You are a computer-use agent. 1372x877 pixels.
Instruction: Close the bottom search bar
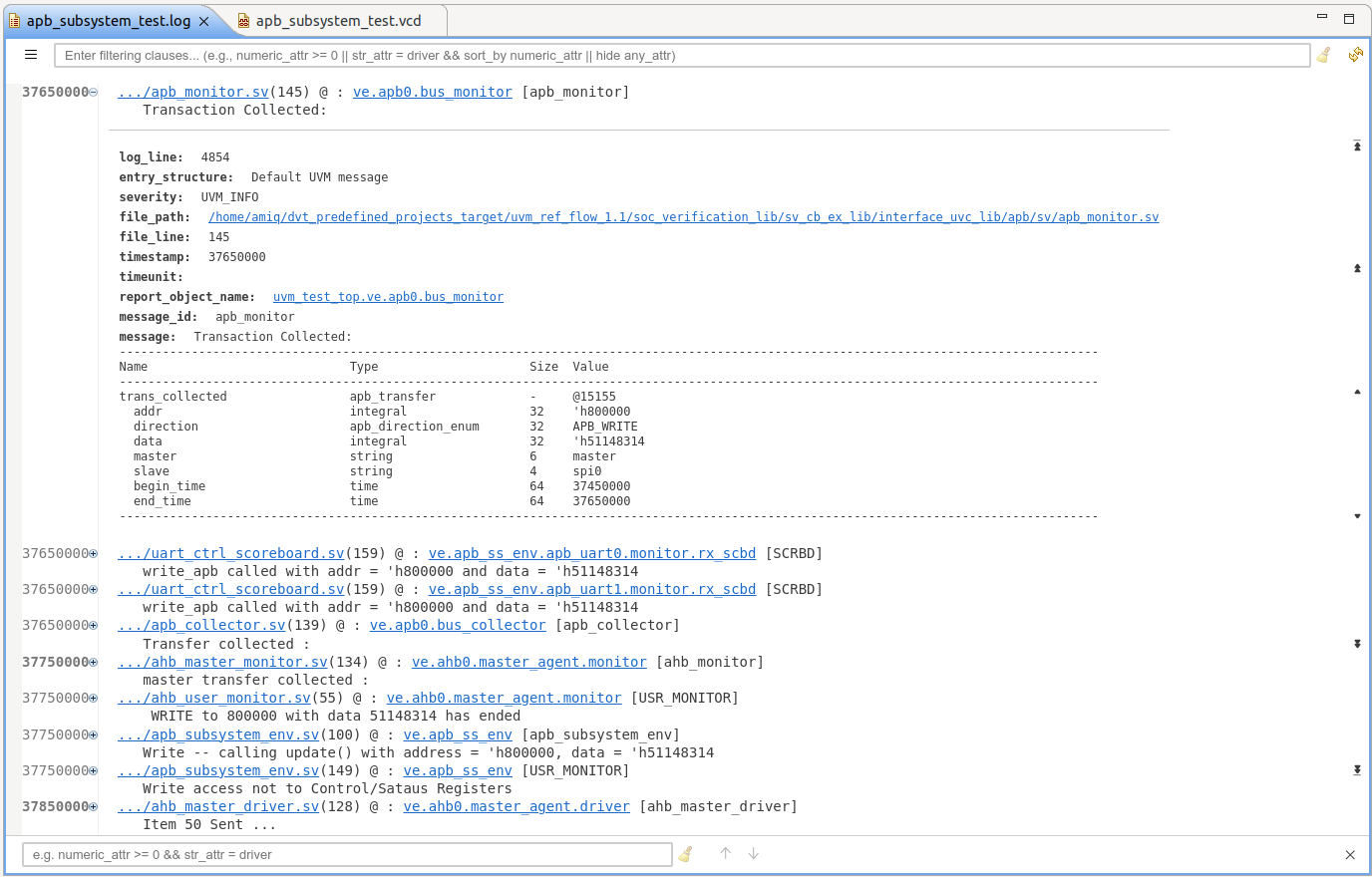pos(1351,854)
